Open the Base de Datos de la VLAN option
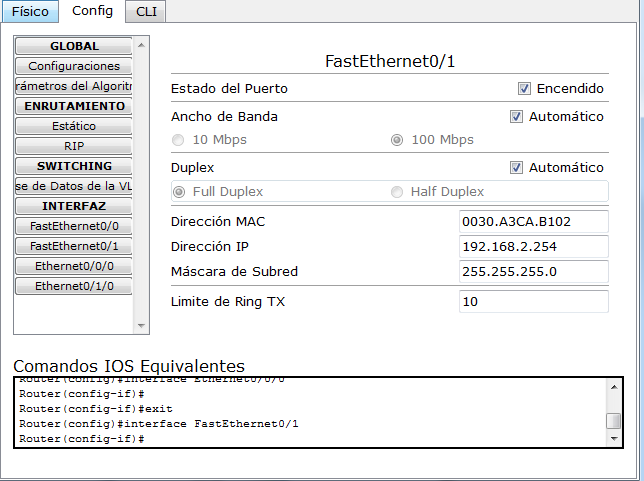 click(74, 186)
